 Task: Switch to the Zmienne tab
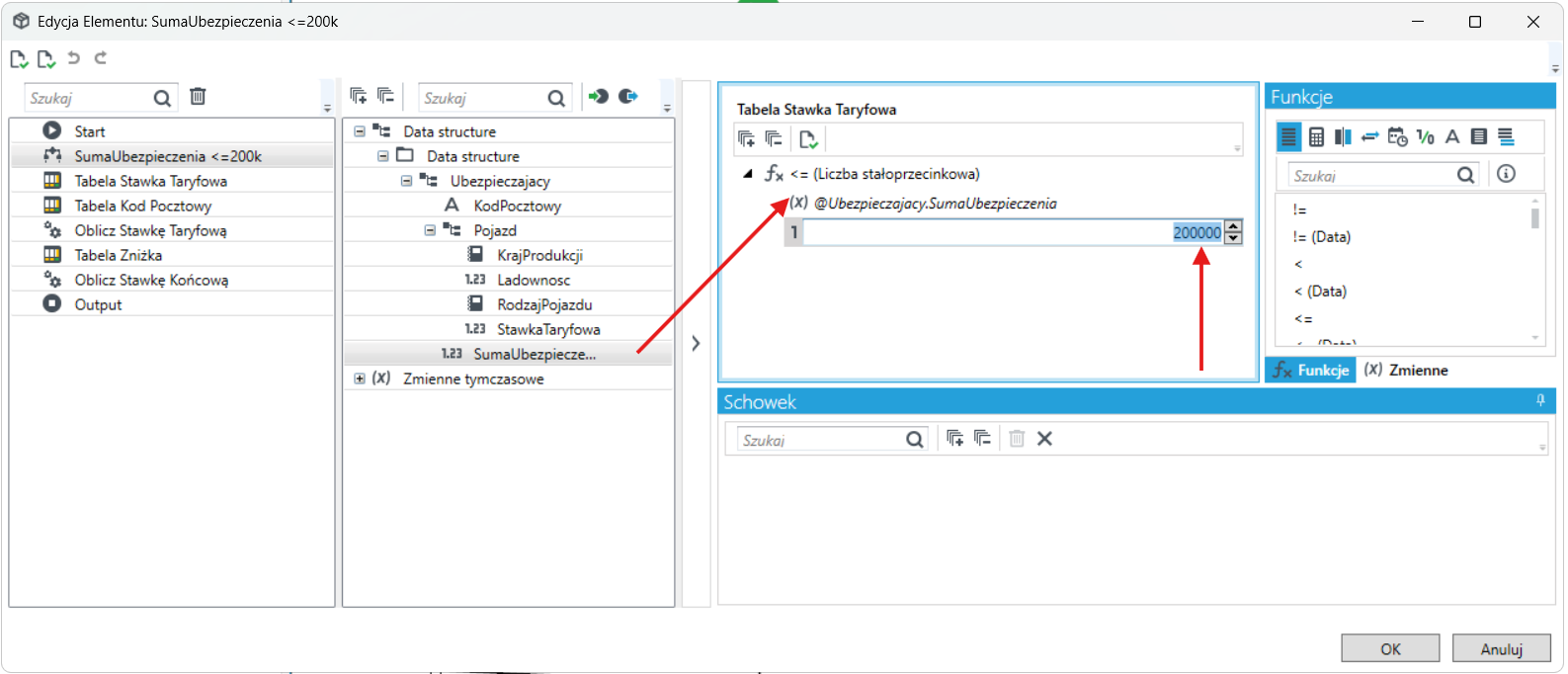(1406, 370)
